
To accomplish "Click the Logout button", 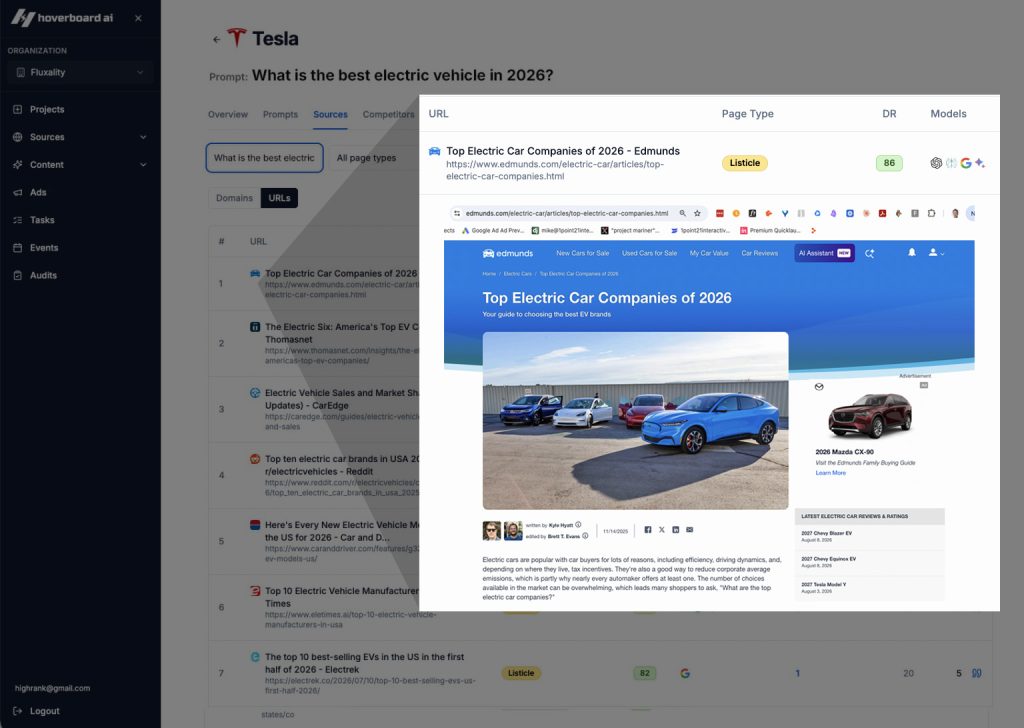I will [x=37, y=711].
